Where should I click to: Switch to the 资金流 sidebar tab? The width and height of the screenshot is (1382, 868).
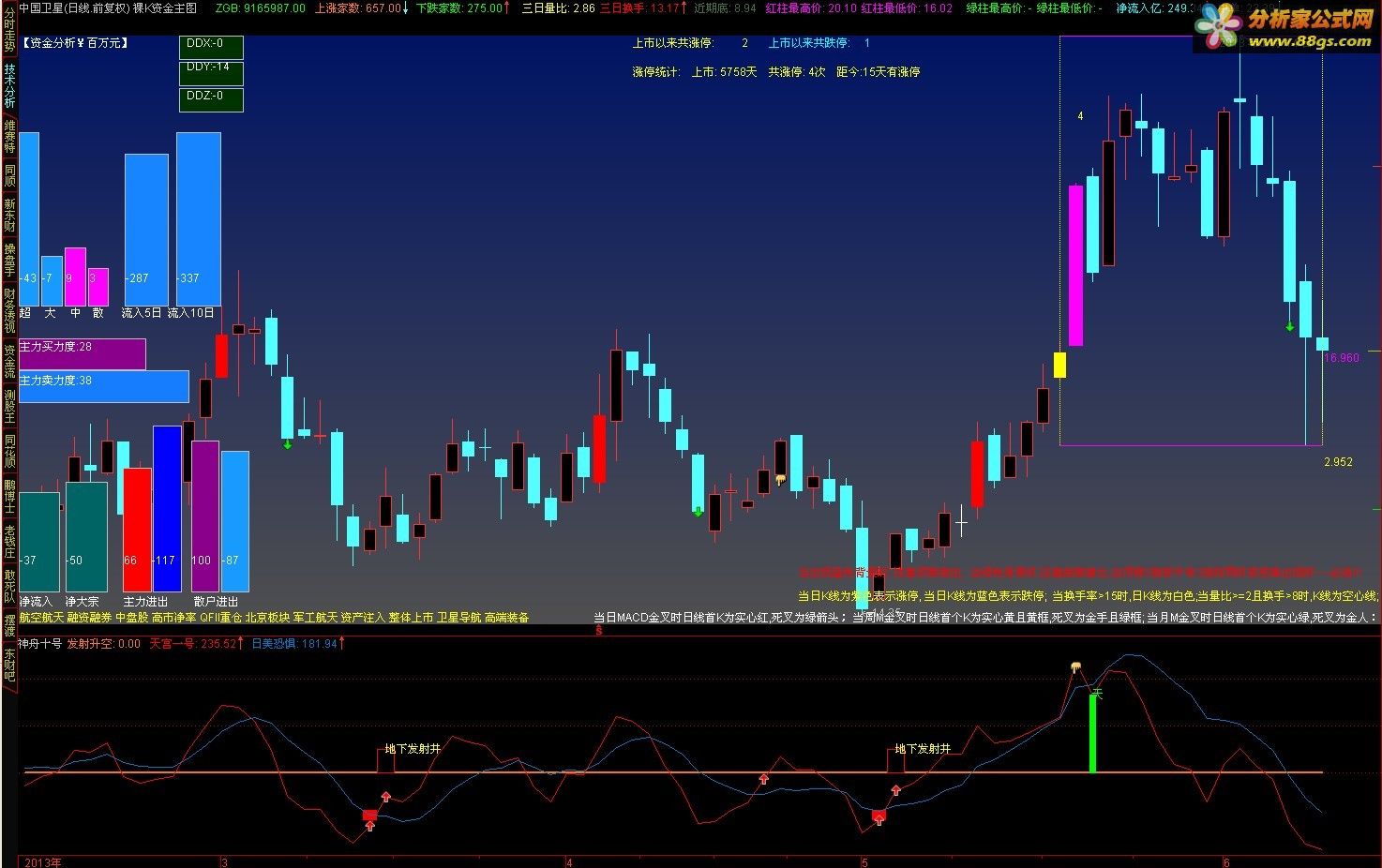pos(9,362)
